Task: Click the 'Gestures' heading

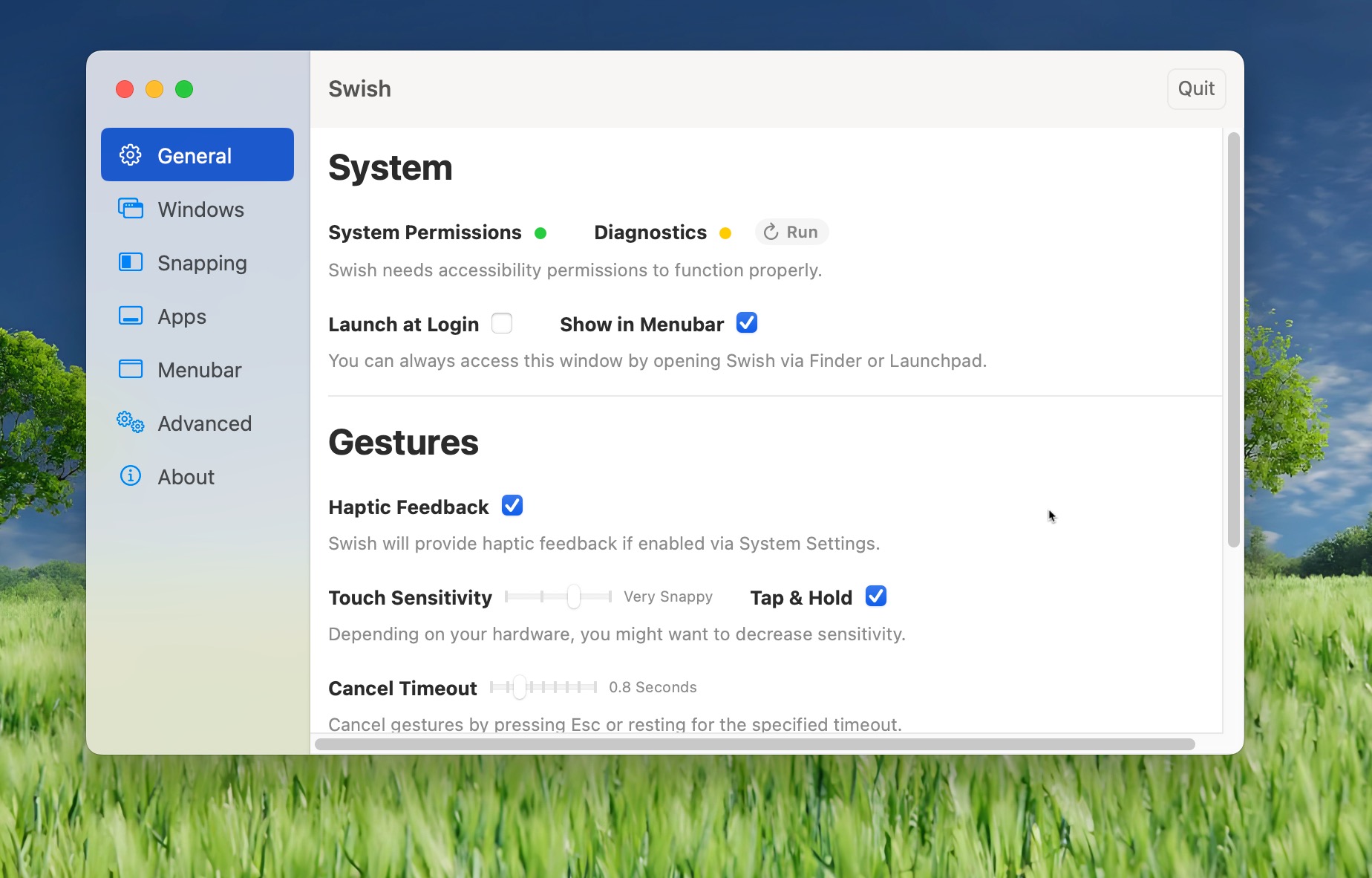Action: (x=403, y=443)
